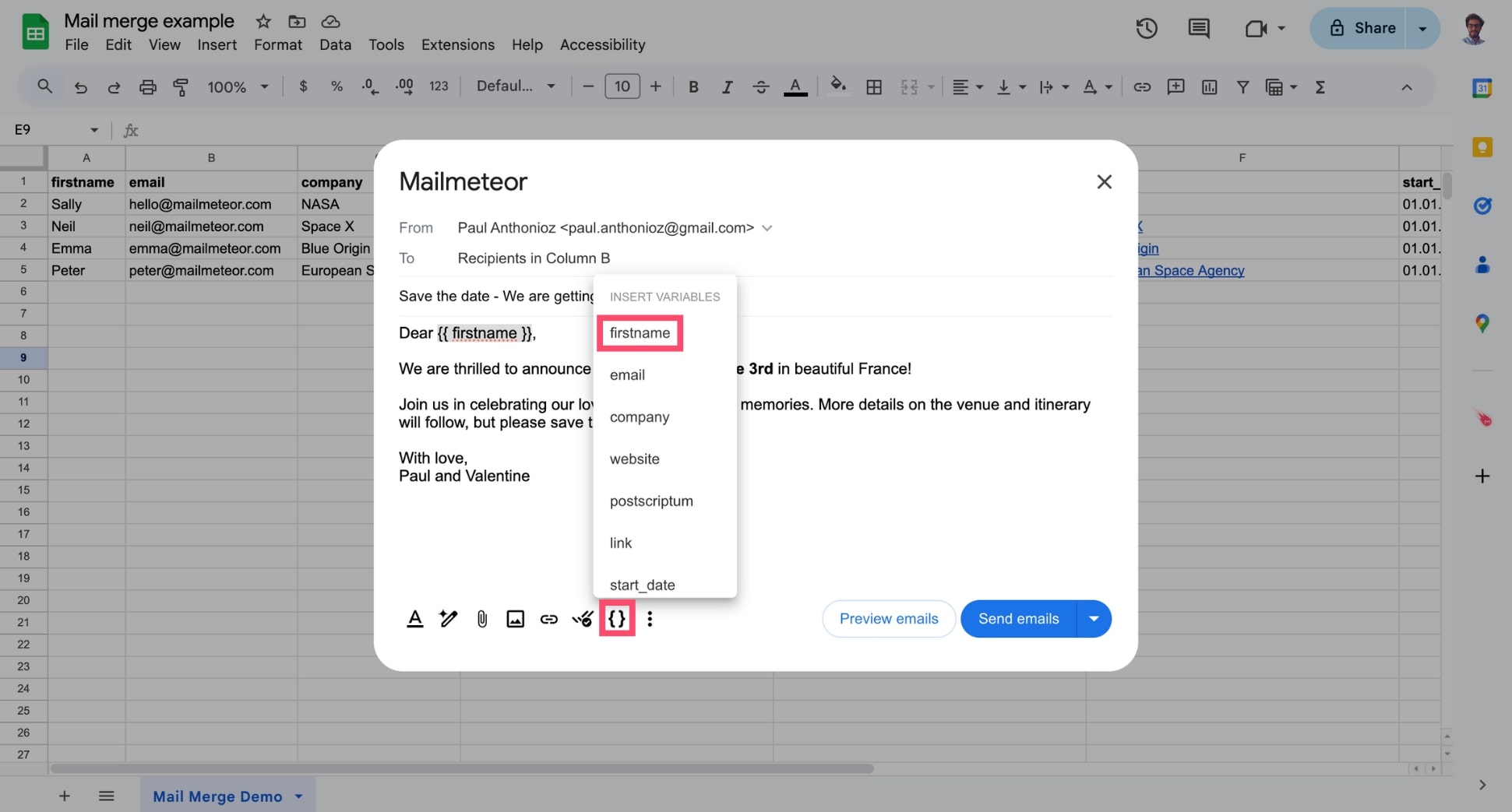
Task: Click the AI writing wand icon in Mailmeteor
Action: [x=448, y=618]
